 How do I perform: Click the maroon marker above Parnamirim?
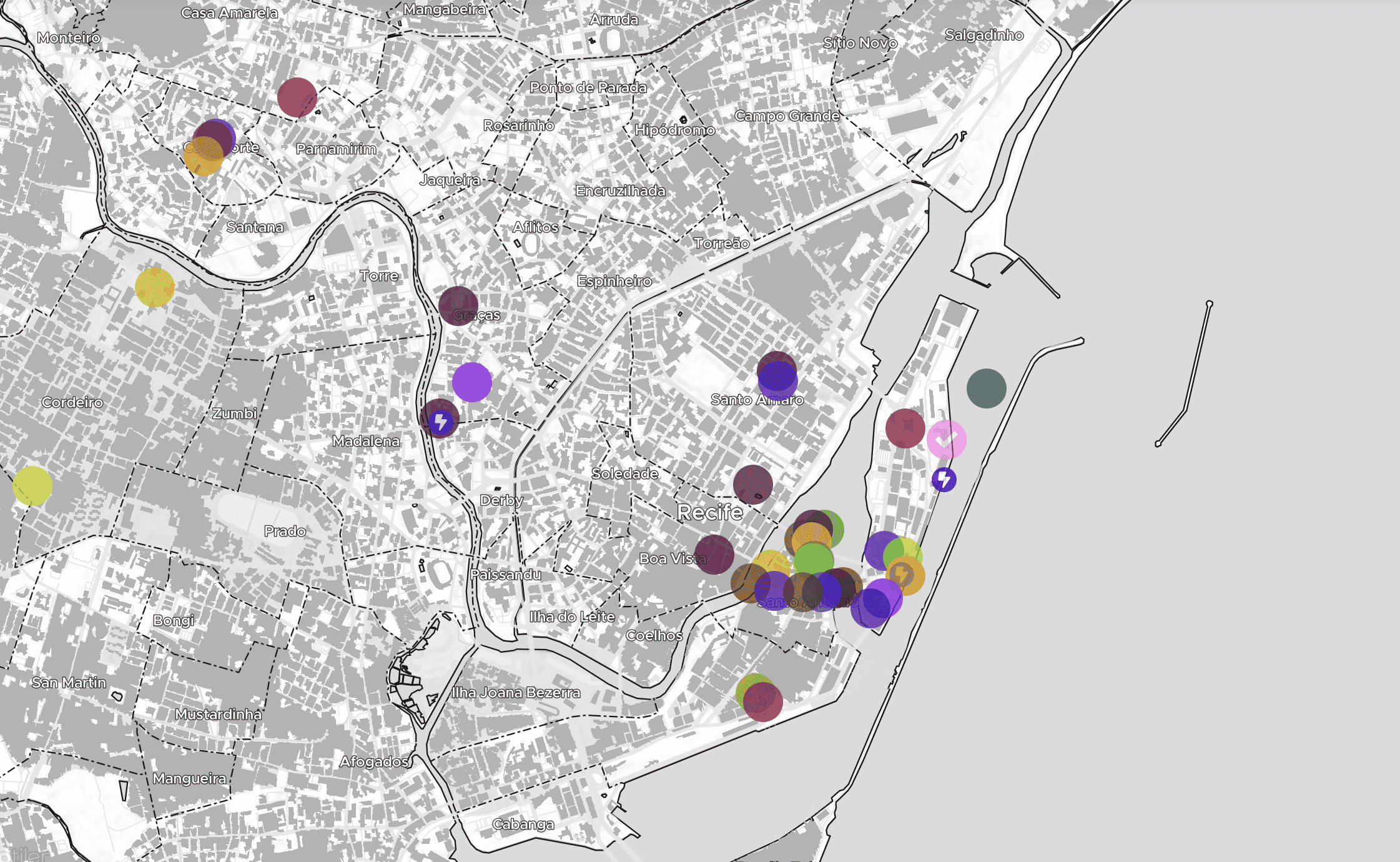pos(297,97)
